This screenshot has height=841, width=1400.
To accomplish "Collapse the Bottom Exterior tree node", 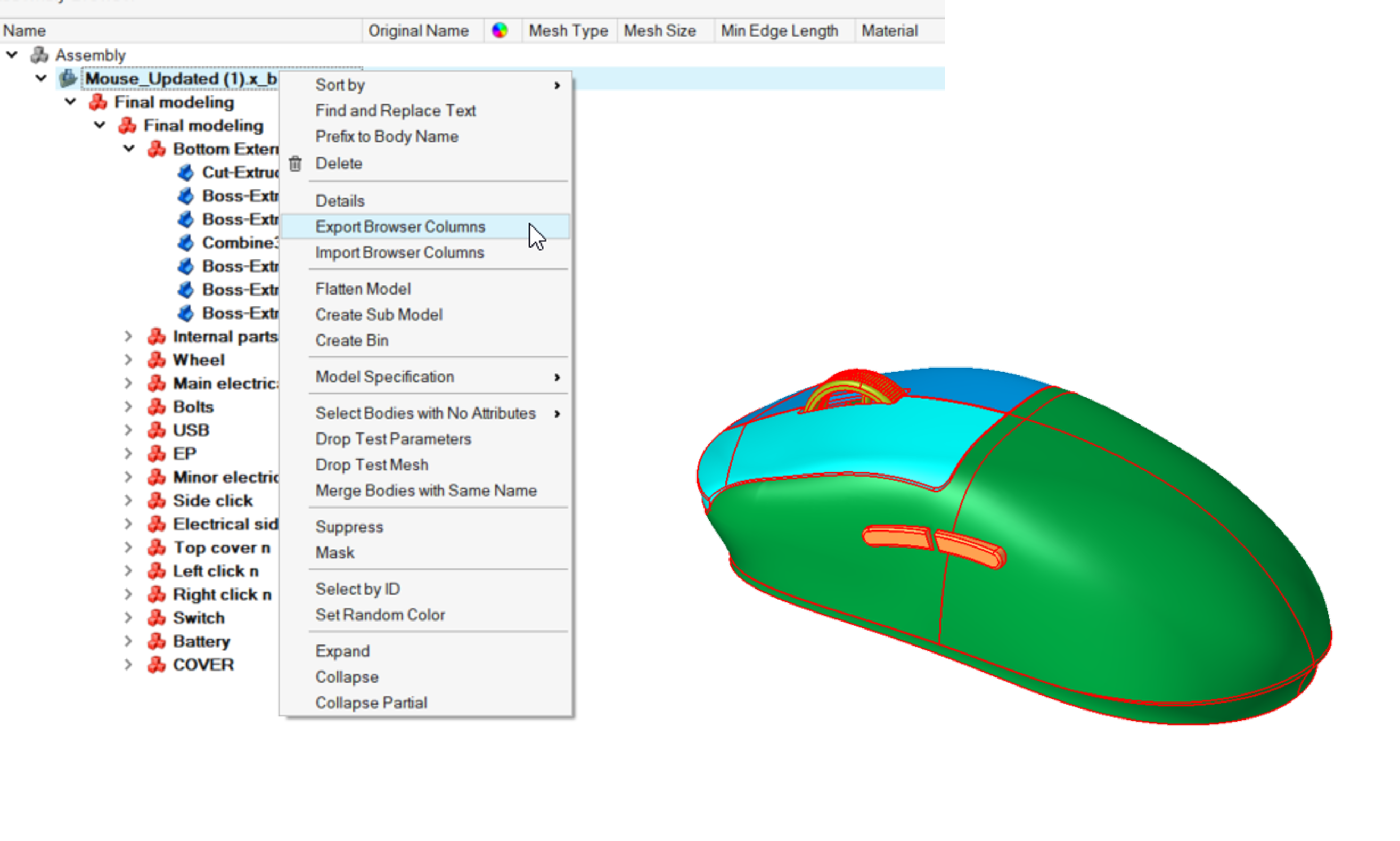I will pyautogui.click(x=129, y=149).
